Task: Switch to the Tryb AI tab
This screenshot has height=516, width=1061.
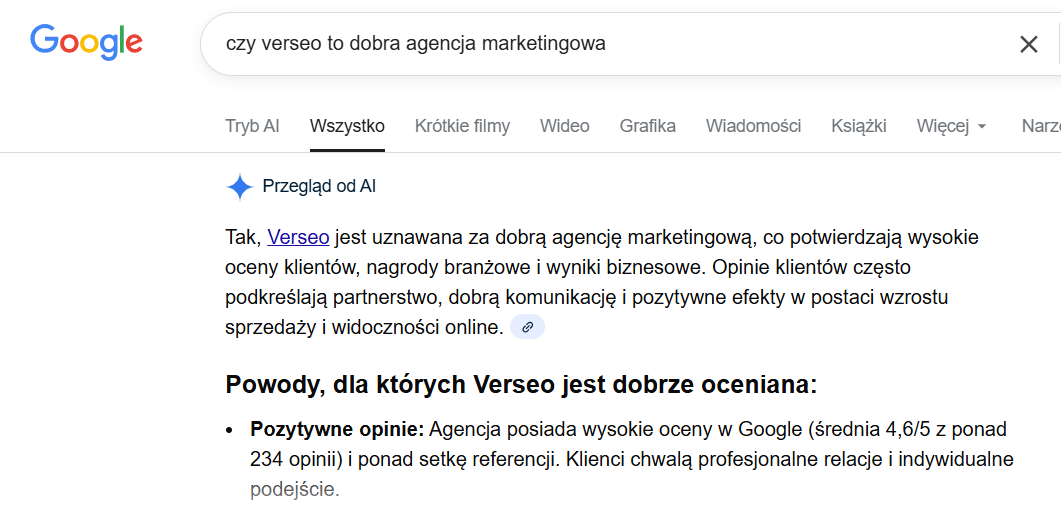Action: click(252, 126)
